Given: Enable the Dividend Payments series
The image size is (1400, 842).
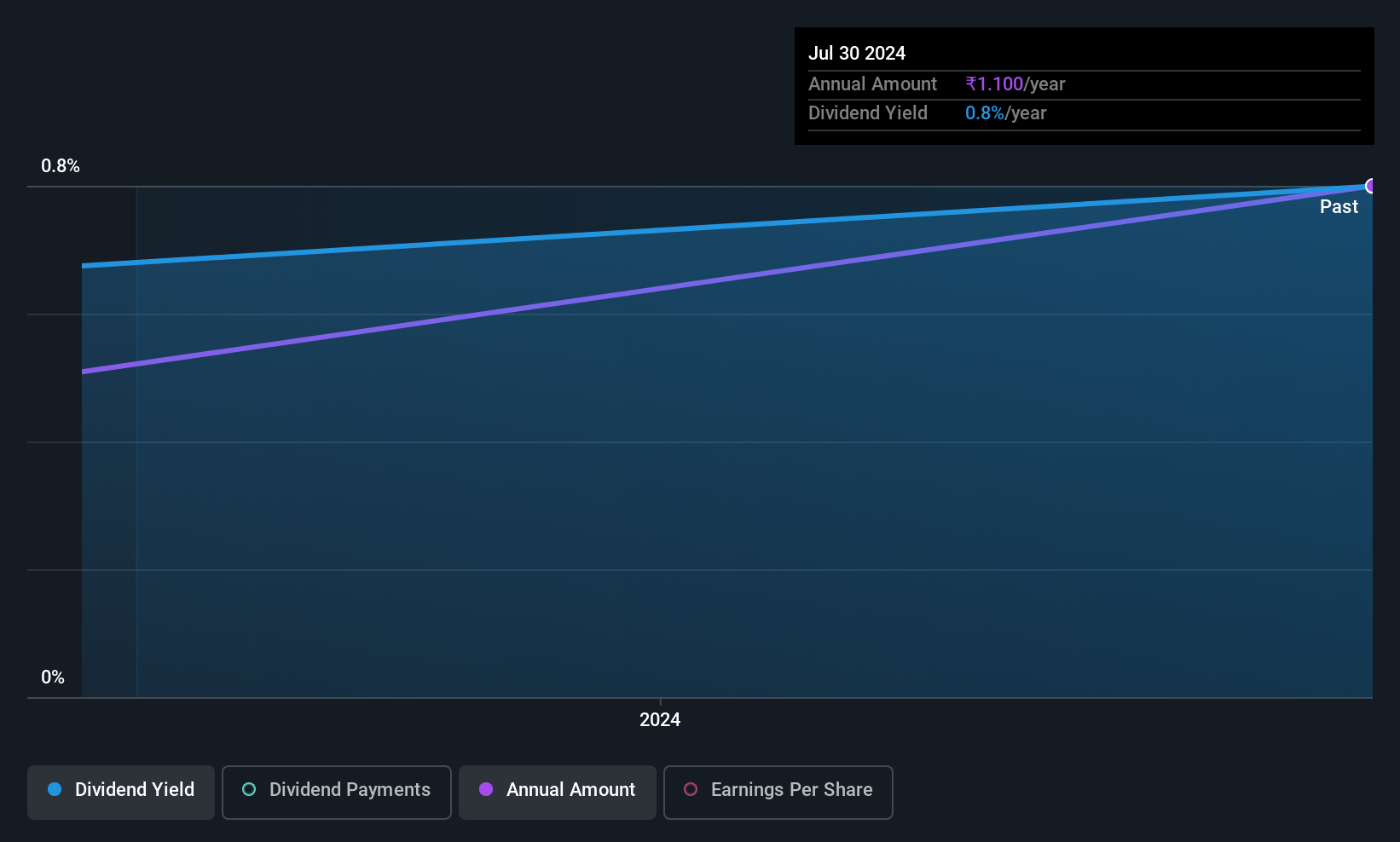Looking at the screenshot, I should point(337,793).
